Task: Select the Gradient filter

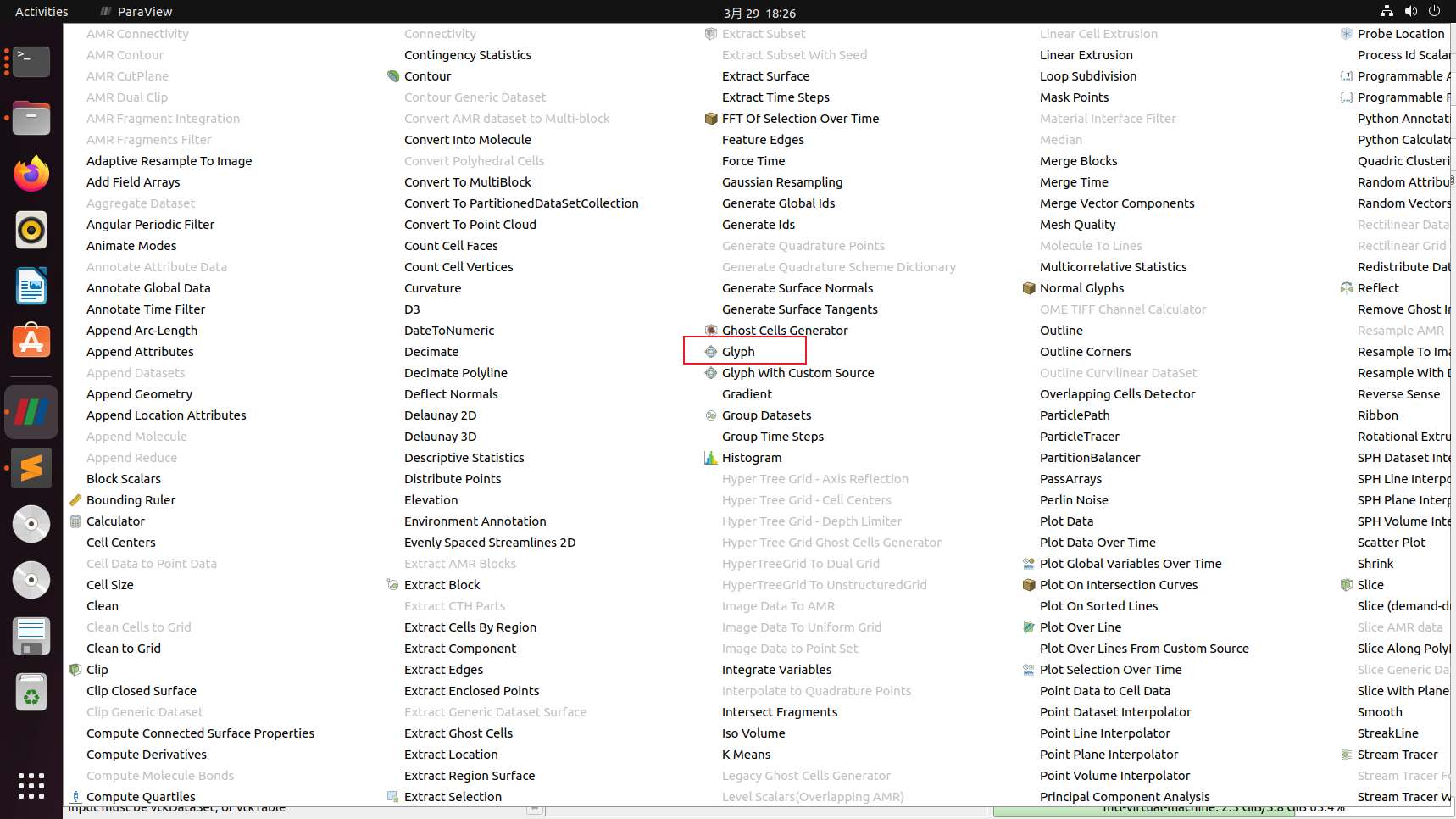Action: (747, 394)
